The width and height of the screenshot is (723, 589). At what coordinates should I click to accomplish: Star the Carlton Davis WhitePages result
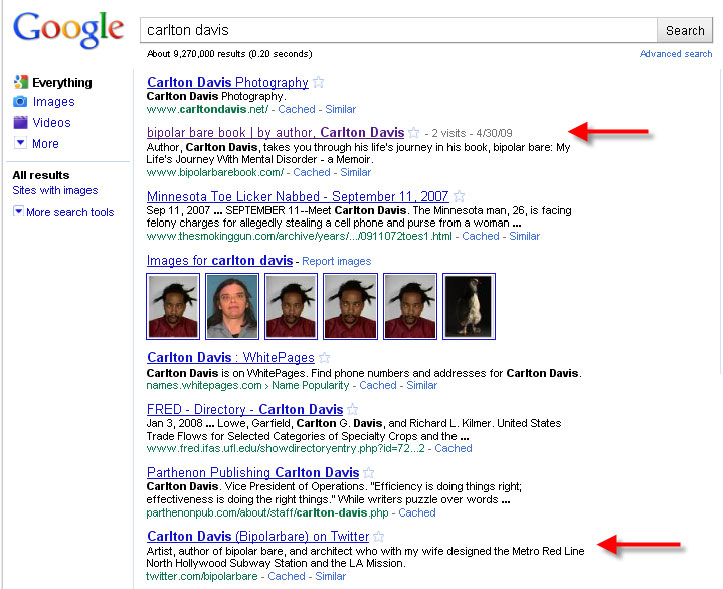point(325,357)
